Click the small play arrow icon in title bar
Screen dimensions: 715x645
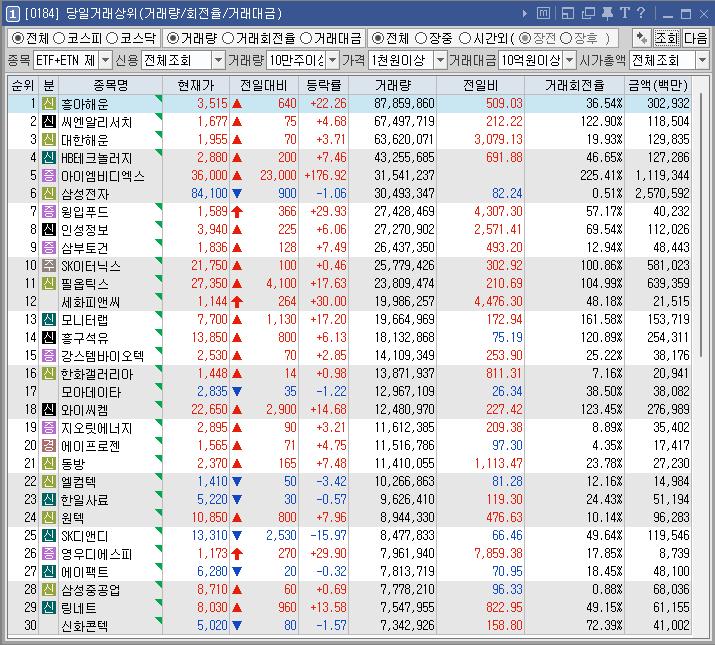point(525,14)
